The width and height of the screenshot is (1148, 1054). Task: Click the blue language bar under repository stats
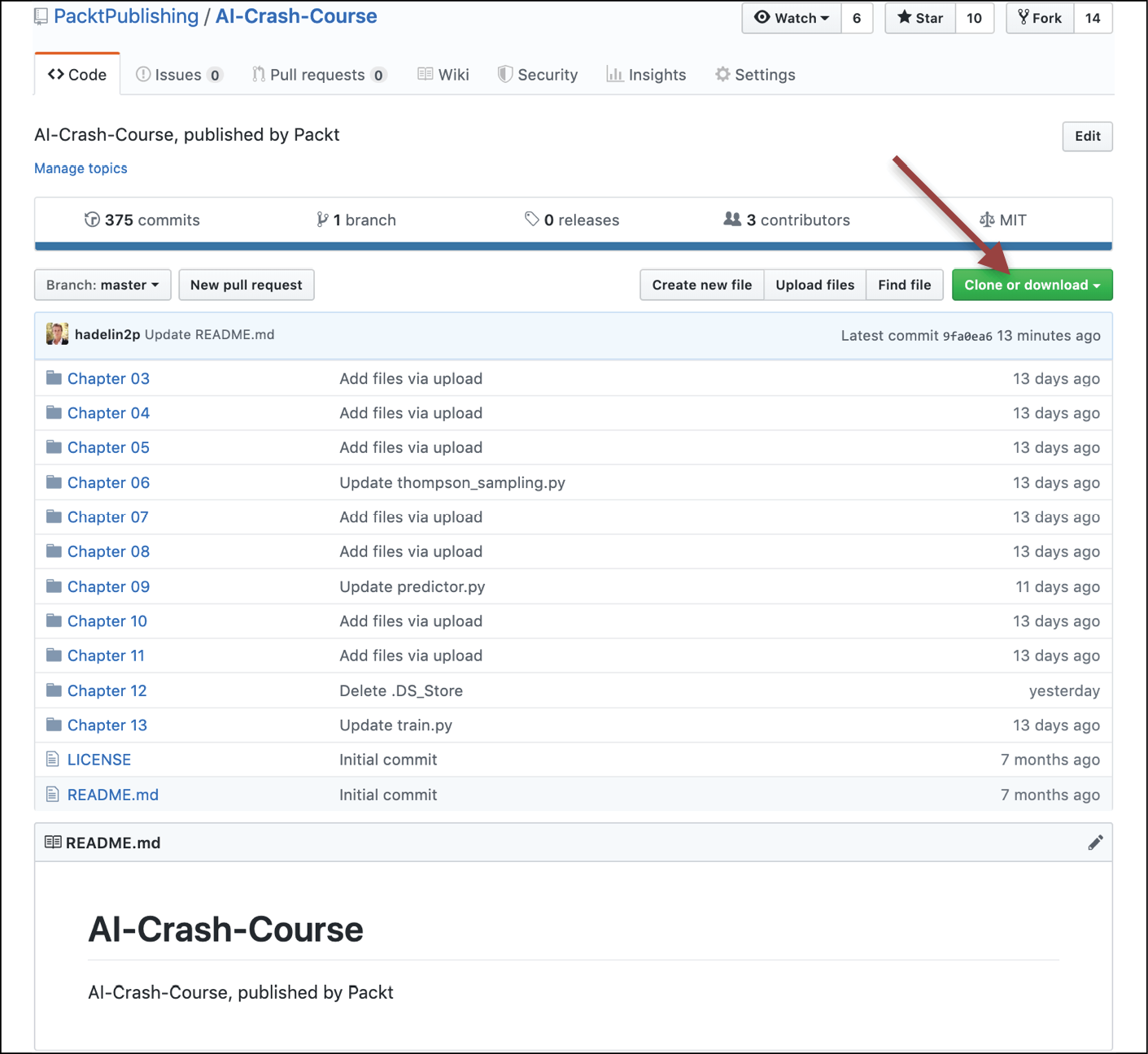click(x=574, y=246)
